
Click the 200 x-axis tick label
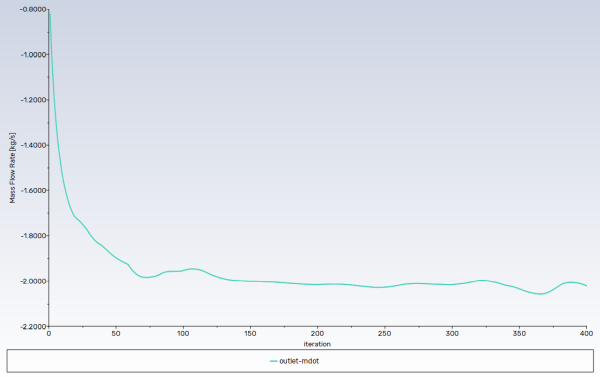317,333
